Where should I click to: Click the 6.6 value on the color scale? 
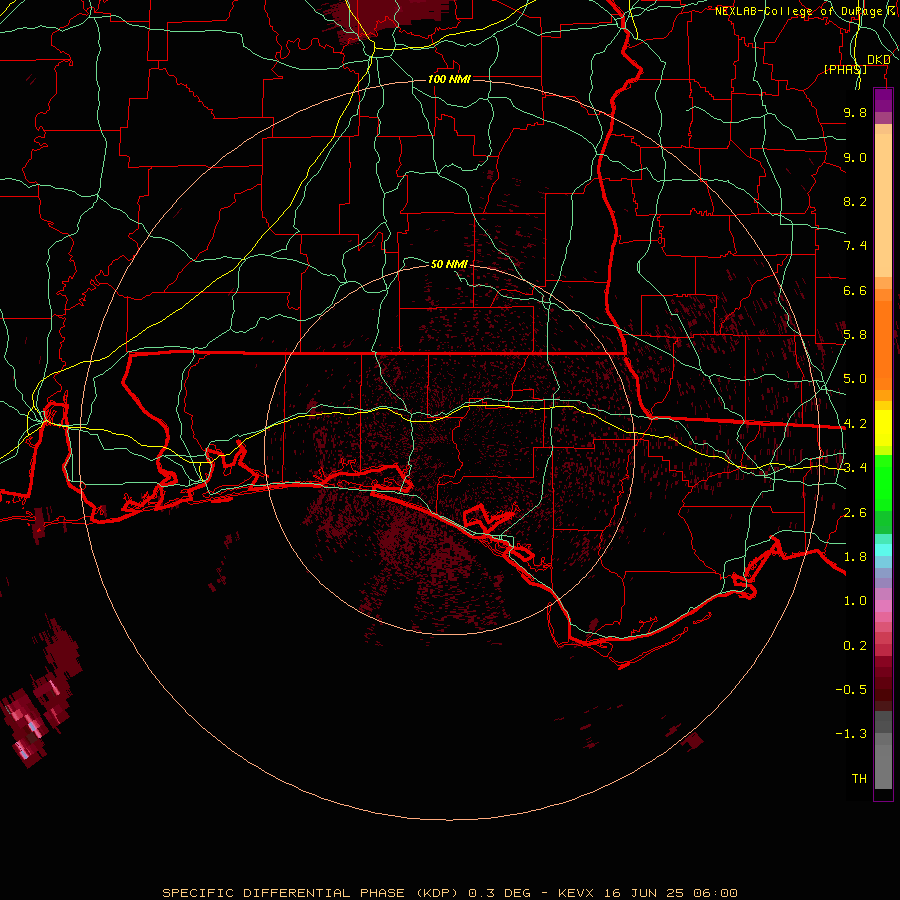855,290
